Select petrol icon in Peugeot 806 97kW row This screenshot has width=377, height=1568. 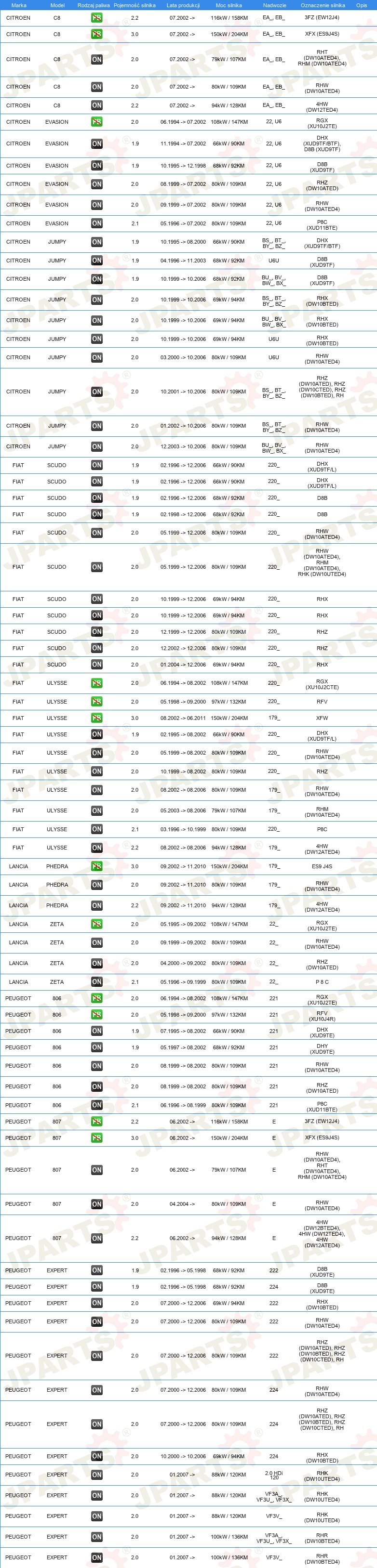click(96, 1015)
